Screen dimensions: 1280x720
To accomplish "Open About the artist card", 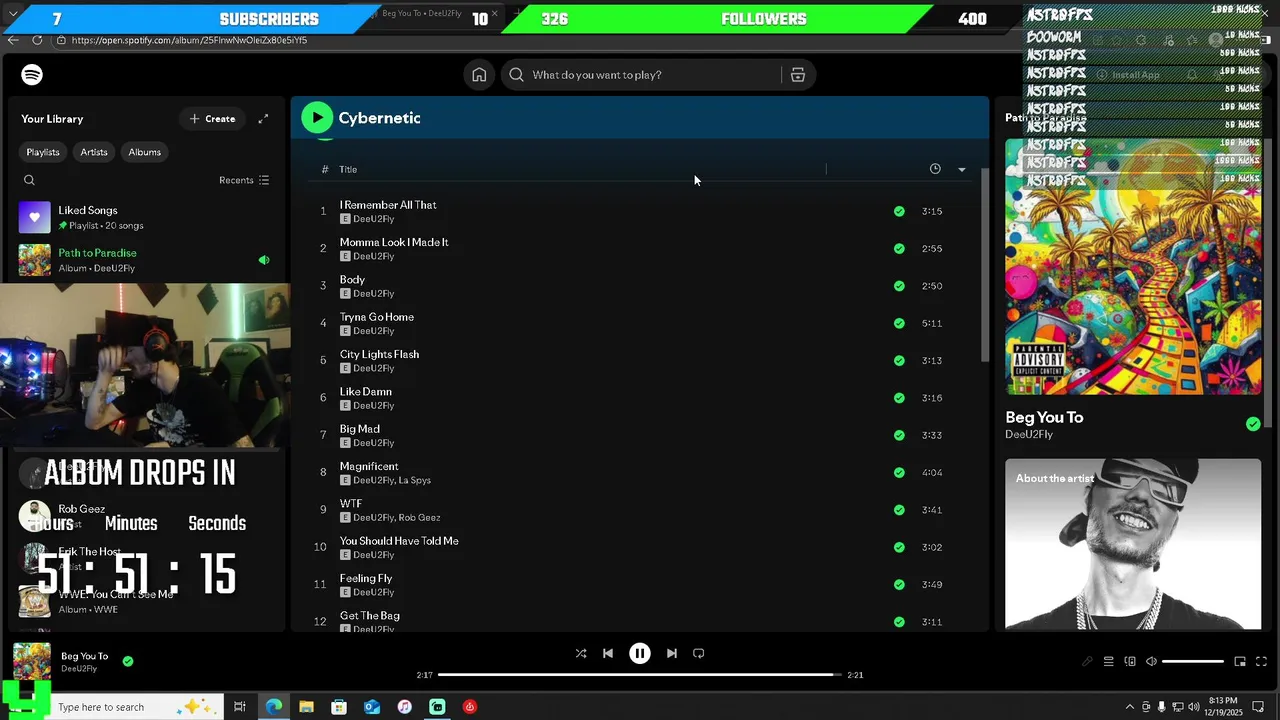I will click(1133, 544).
